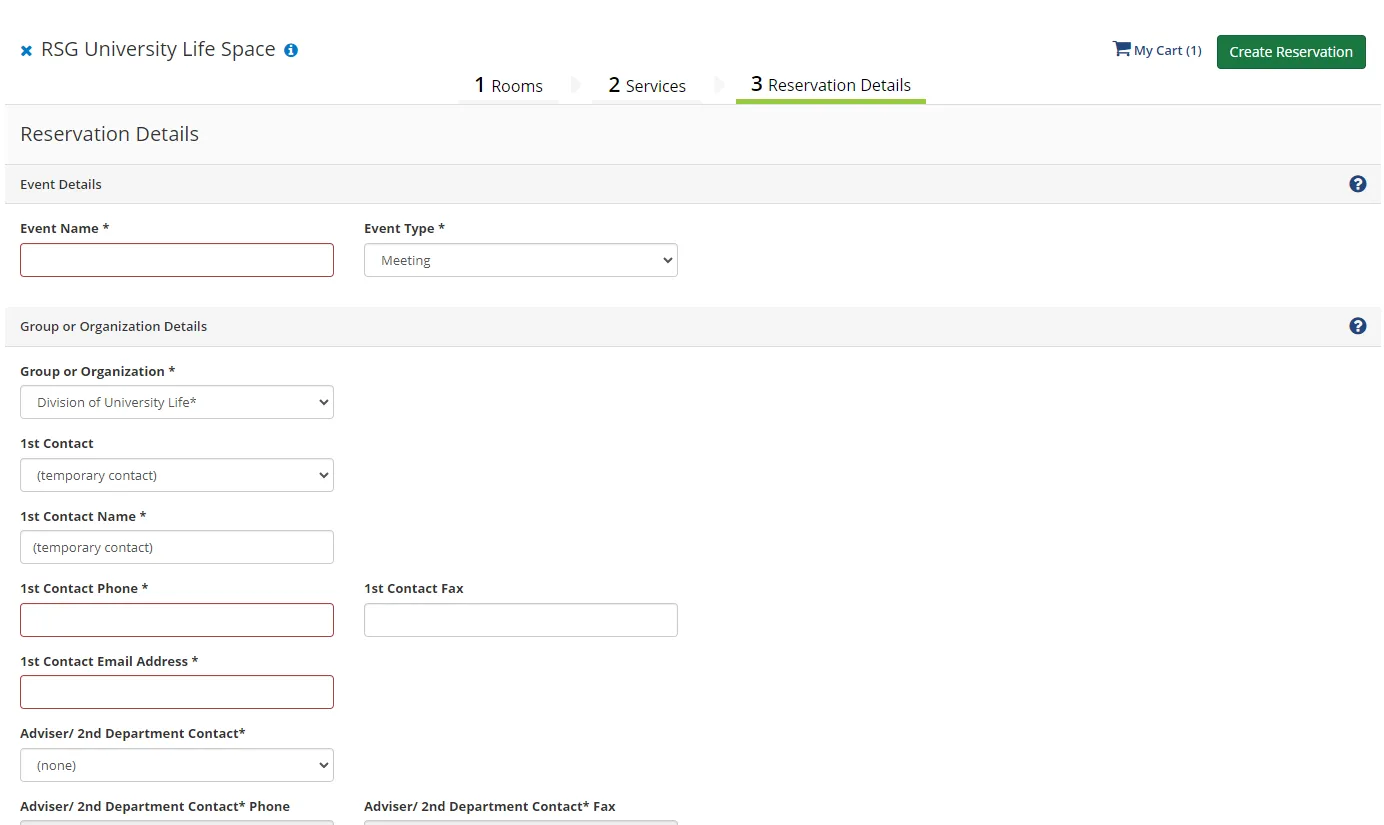1384x825 pixels.
Task: Select the 1st Contact Fax input field
Action: click(x=521, y=620)
